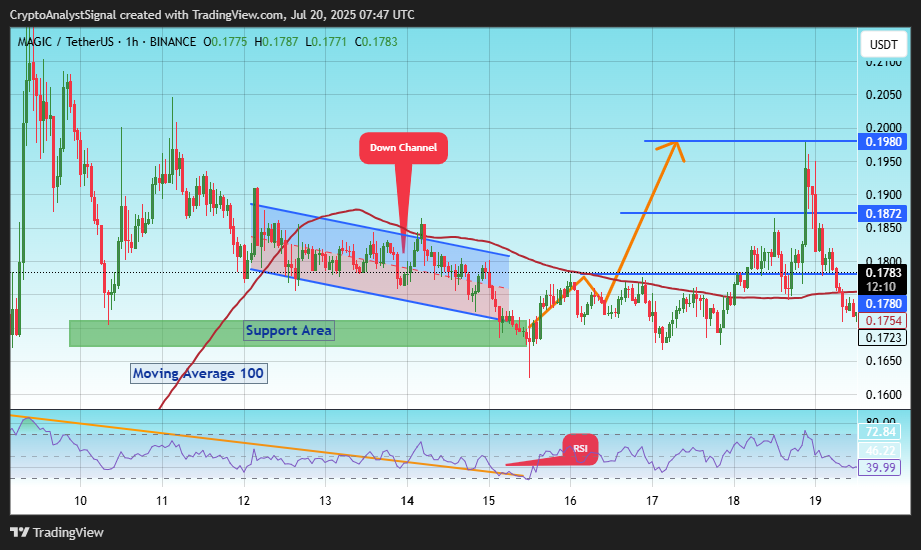Click the 39.99 RSI value tag
Screen dimensions: 921x550
click(880, 467)
